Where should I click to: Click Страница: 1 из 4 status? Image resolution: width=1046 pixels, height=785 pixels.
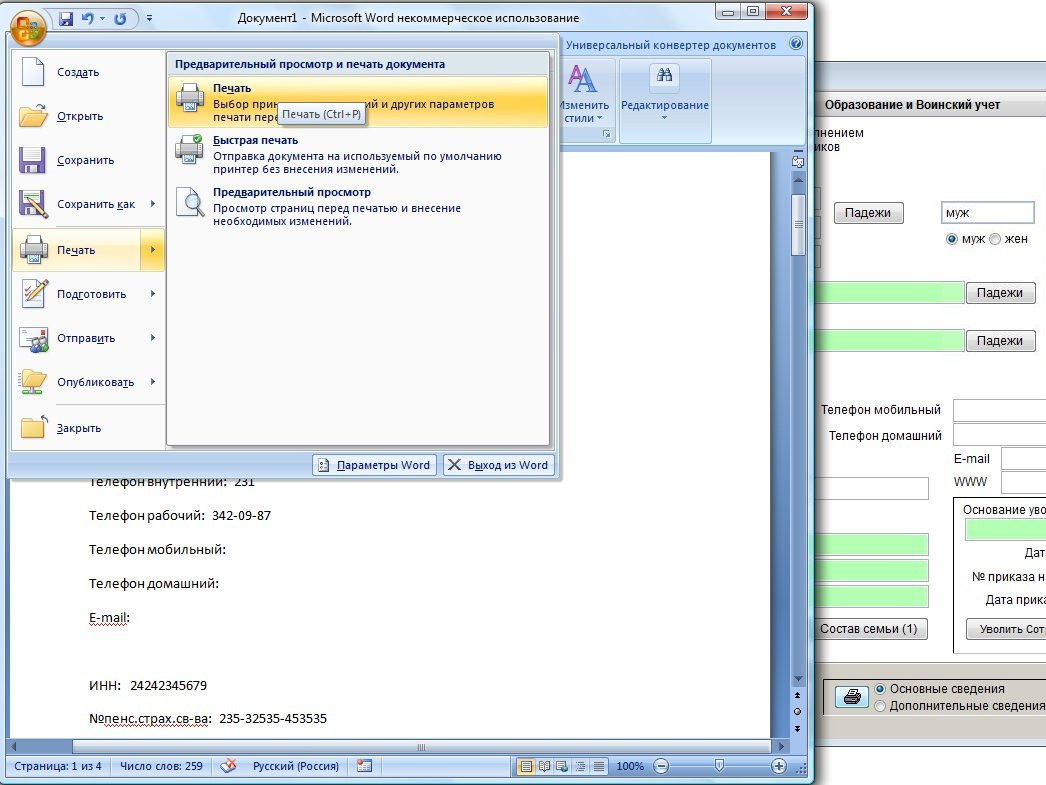point(58,766)
